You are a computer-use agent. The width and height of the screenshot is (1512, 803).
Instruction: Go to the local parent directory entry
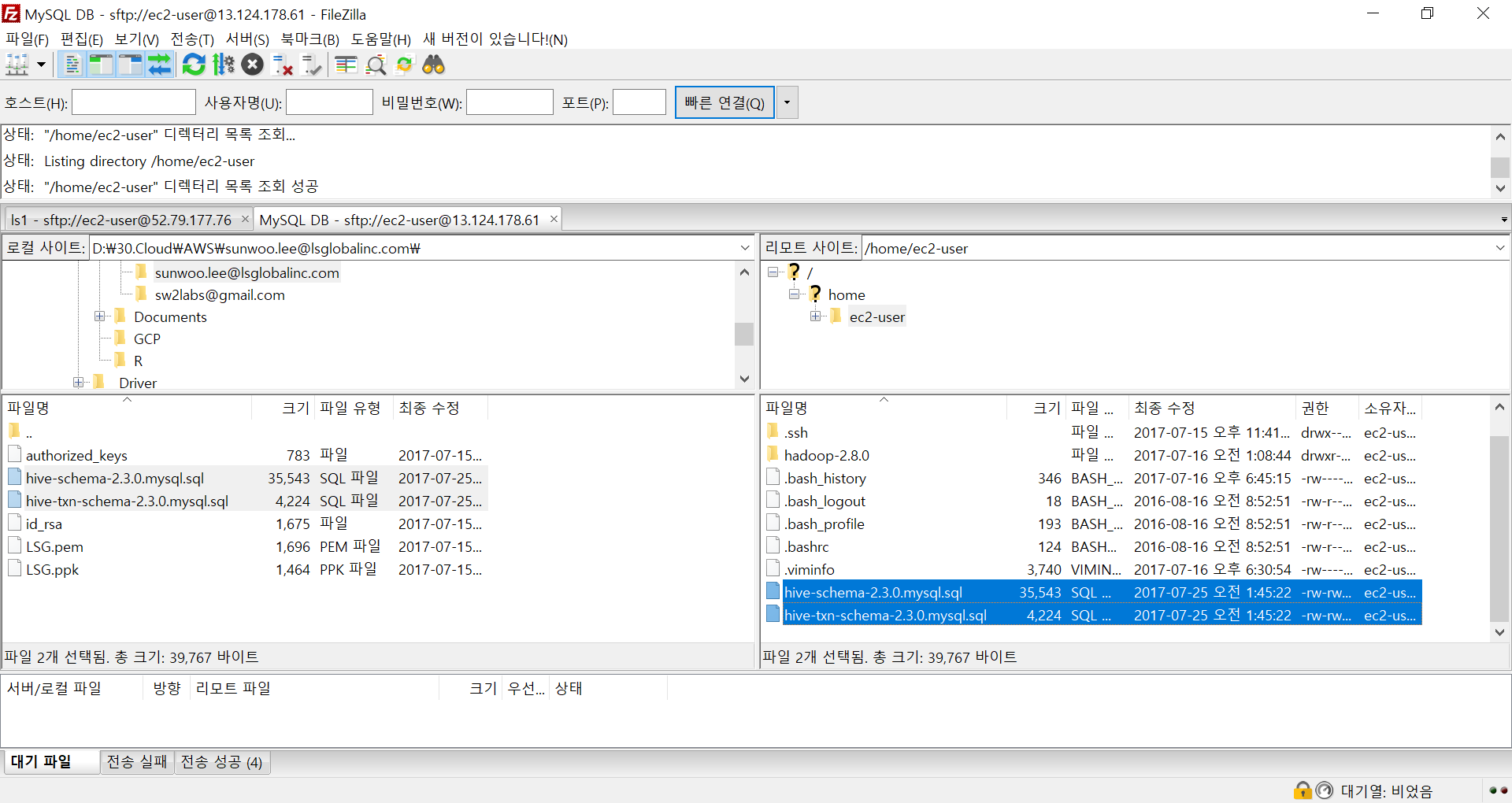point(29,433)
